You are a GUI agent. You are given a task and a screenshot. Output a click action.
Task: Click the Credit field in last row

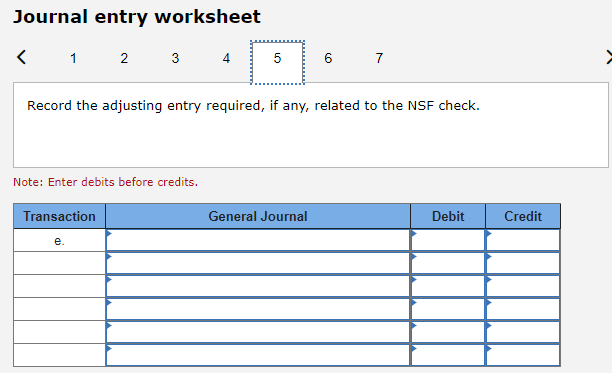[523, 355]
